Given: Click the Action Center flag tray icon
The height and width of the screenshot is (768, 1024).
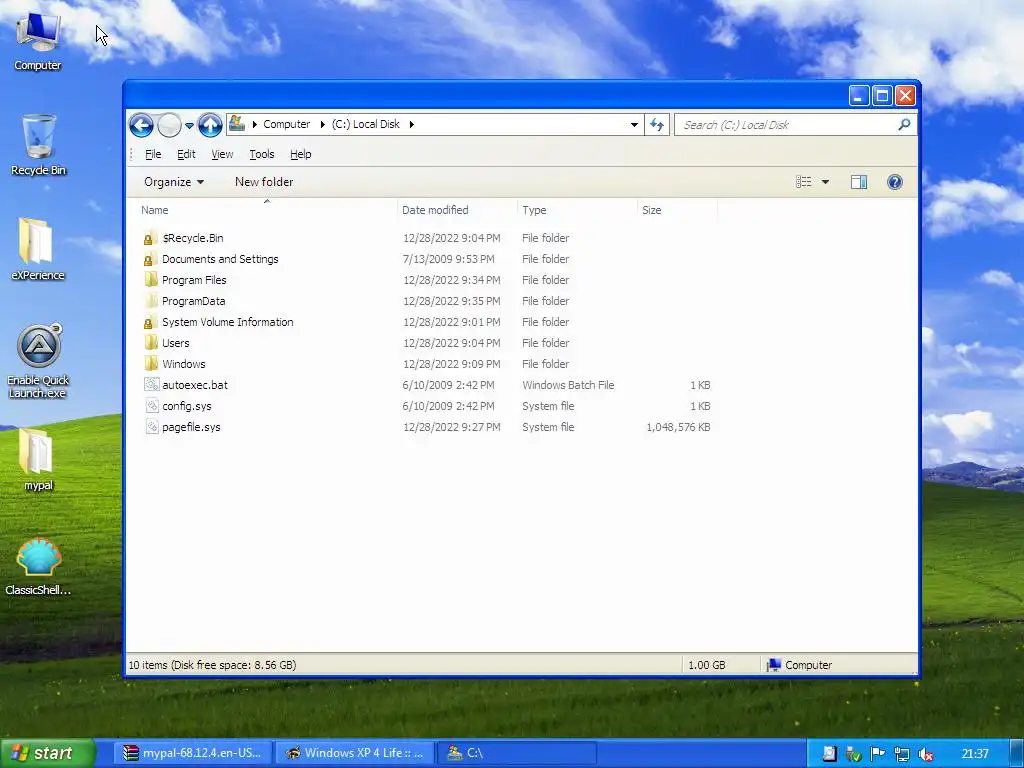Looking at the screenshot, I should 877,754.
